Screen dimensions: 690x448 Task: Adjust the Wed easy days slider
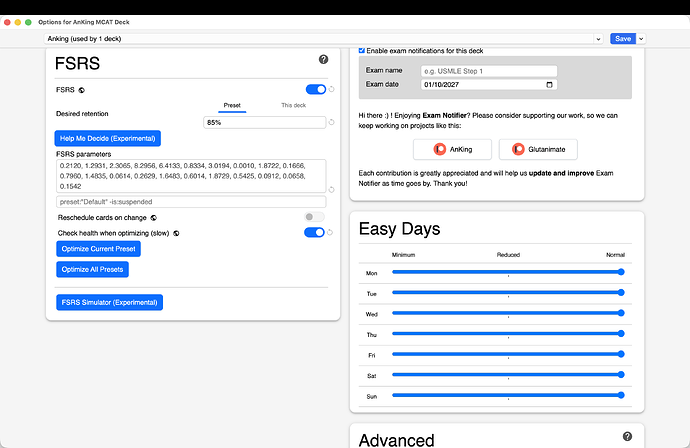click(x=508, y=313)
